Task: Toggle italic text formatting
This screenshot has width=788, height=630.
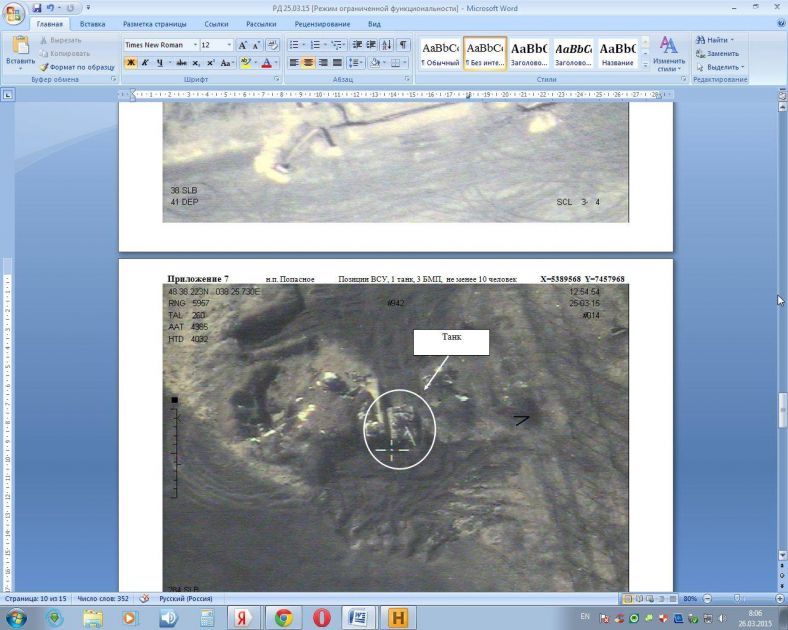Action: pos(145,63)
